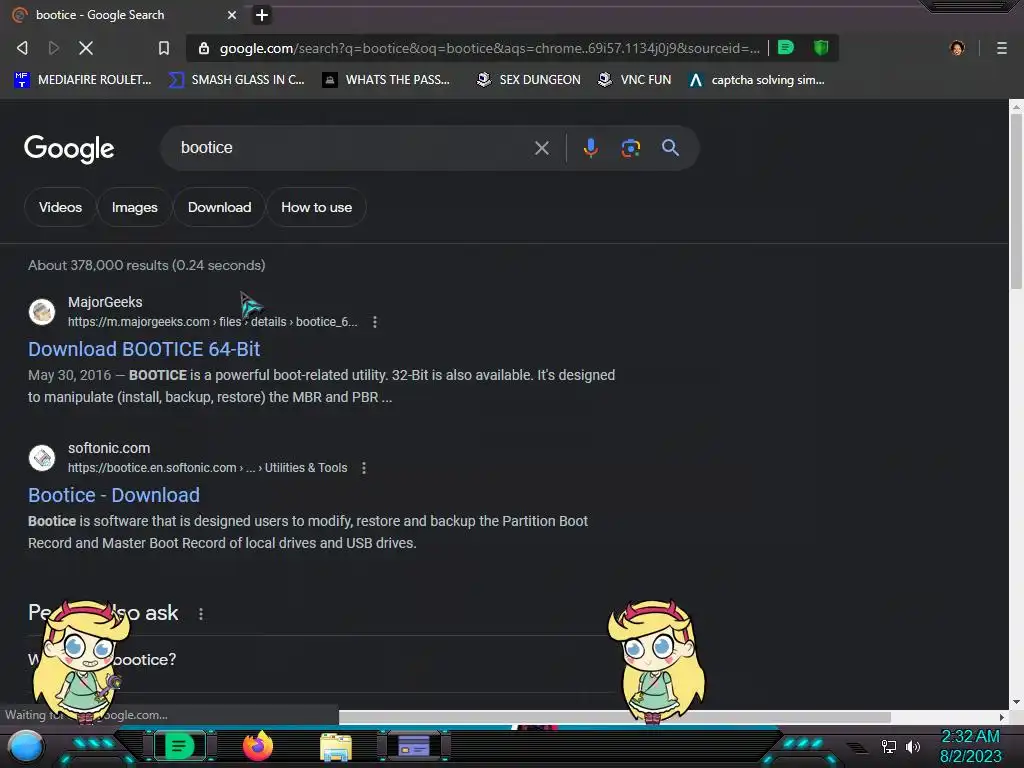The image size is (1024, 768).
Task: Click the vertical scrollbar thumb
Action: [1016, 201]
